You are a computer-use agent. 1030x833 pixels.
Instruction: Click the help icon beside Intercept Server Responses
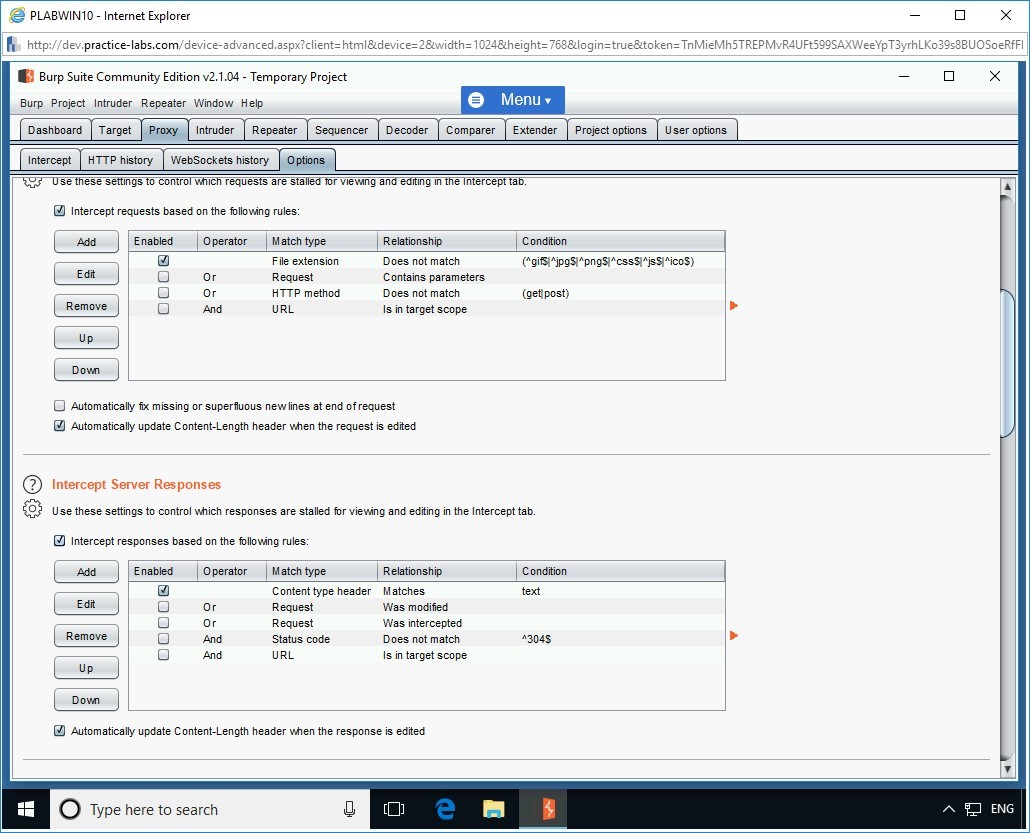pyautogui.click(x=31, y=484)
